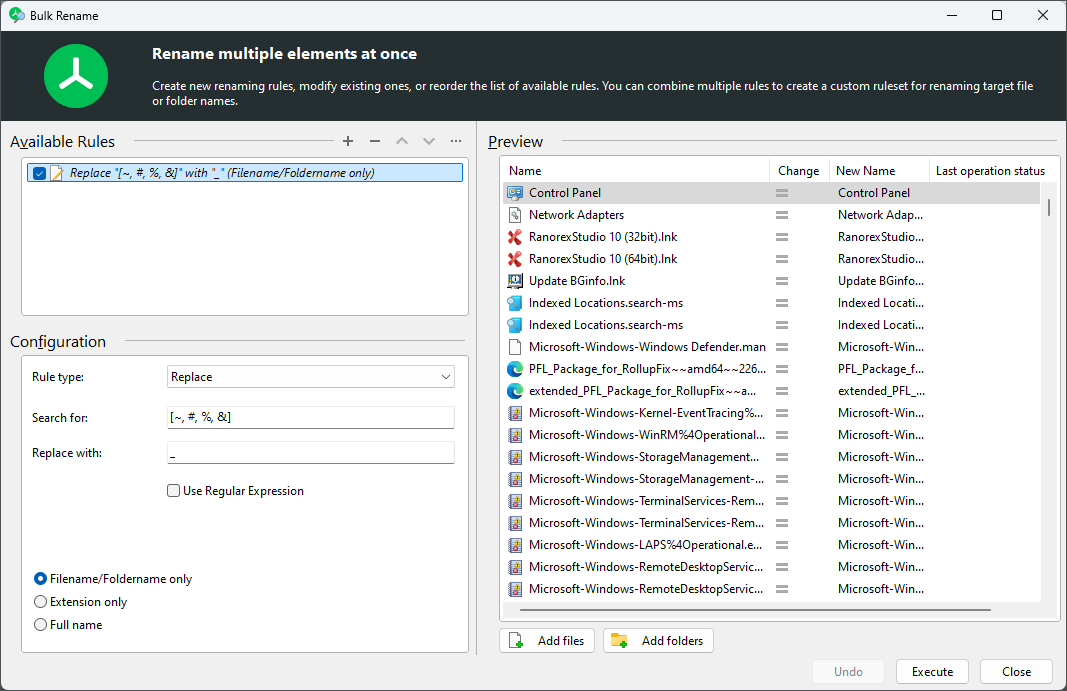Click the Add files button
The image size is (1067, 691).
coord(546,640)
